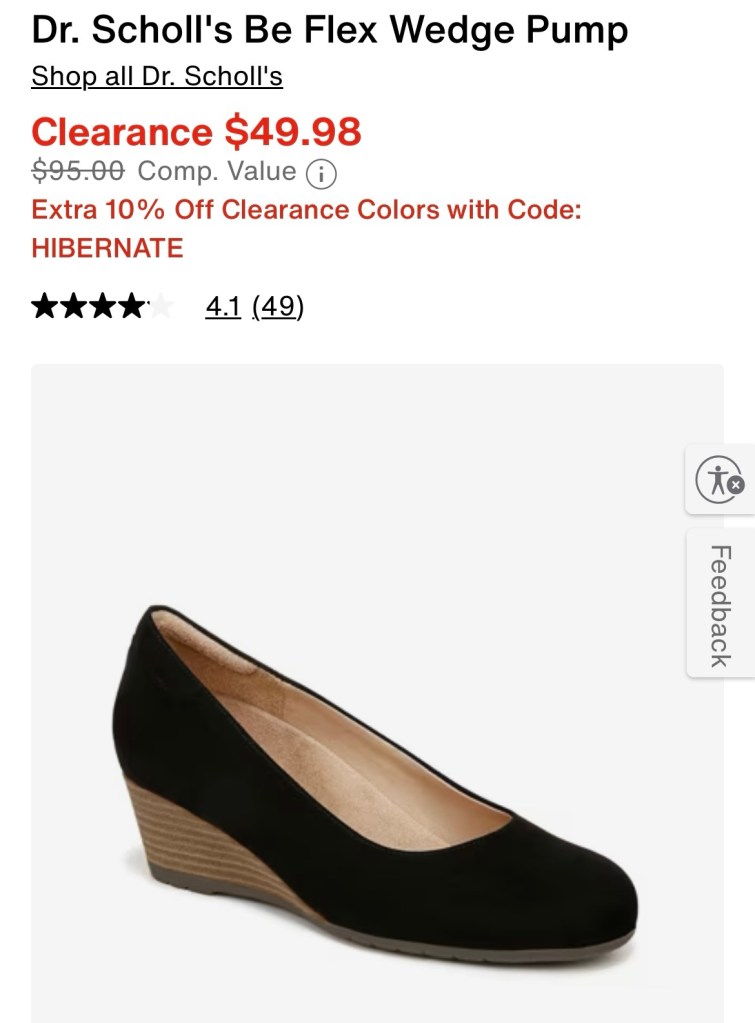Click the Dr. Scholl's Be Flex Wedge Pump title
The width and height of the screenshot is (755, 1023).
pyautogui.click(x=330, y=31)
